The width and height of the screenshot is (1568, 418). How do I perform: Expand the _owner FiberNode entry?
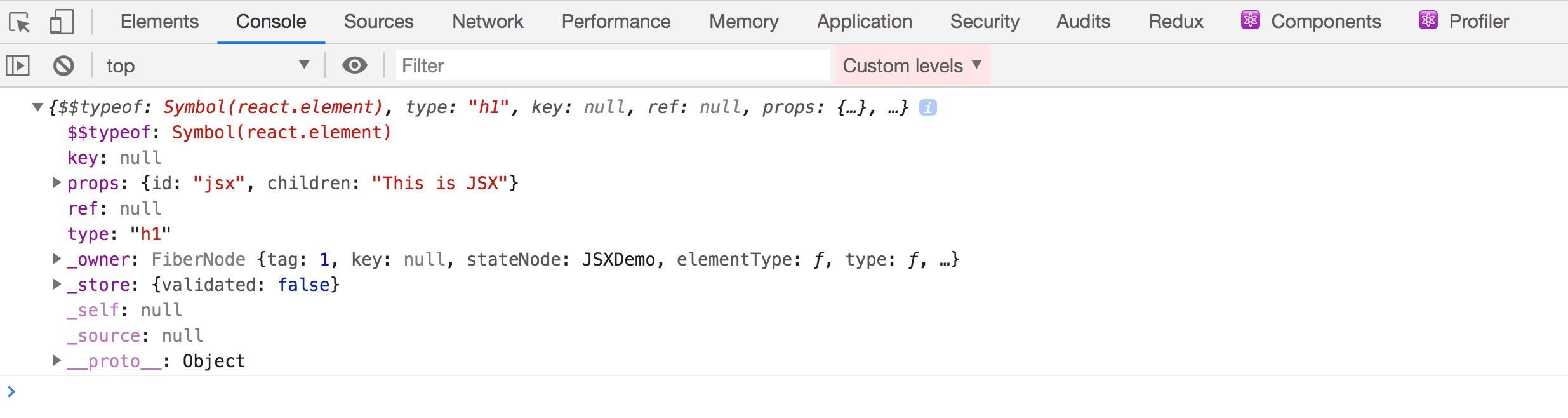(x=56, y=259)
